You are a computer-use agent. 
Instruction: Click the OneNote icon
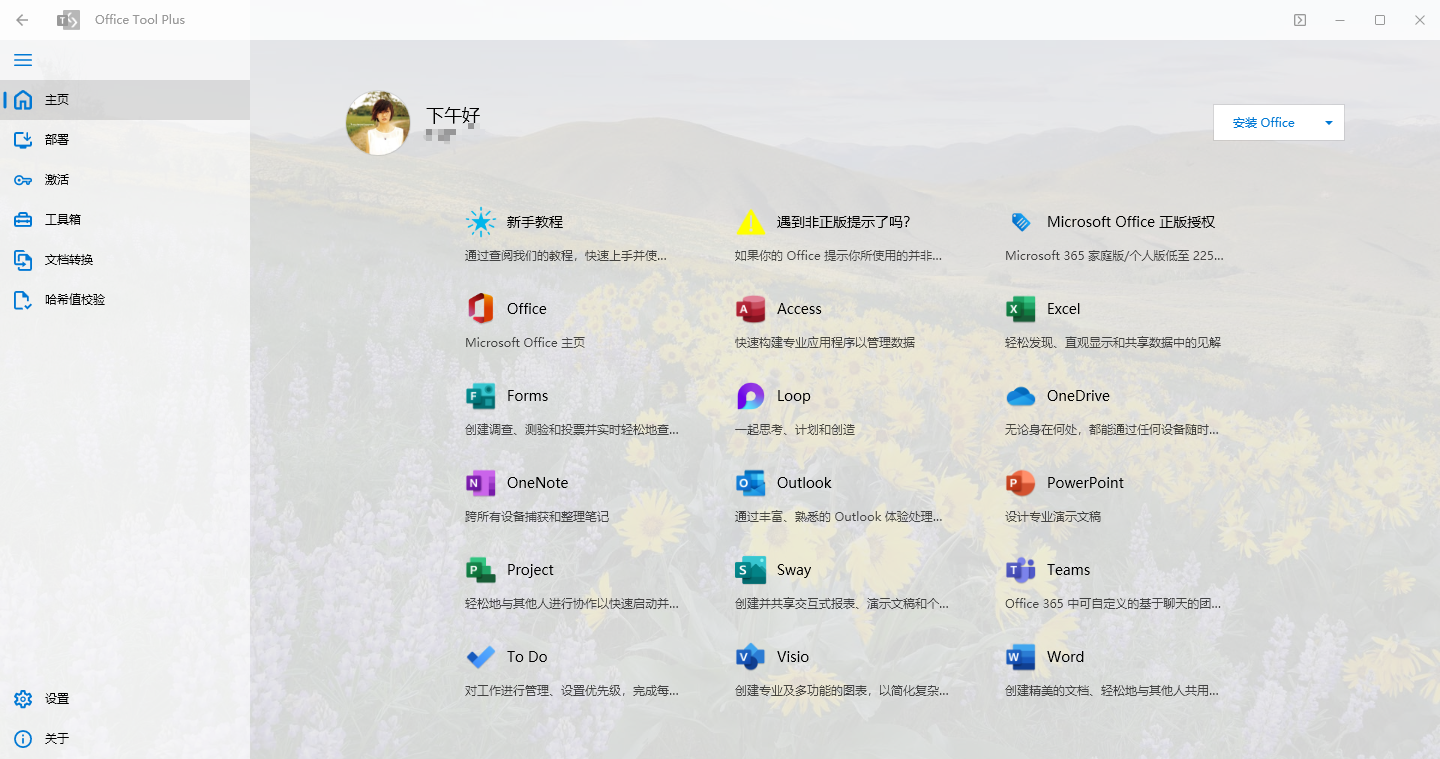(x=480, y=483)
